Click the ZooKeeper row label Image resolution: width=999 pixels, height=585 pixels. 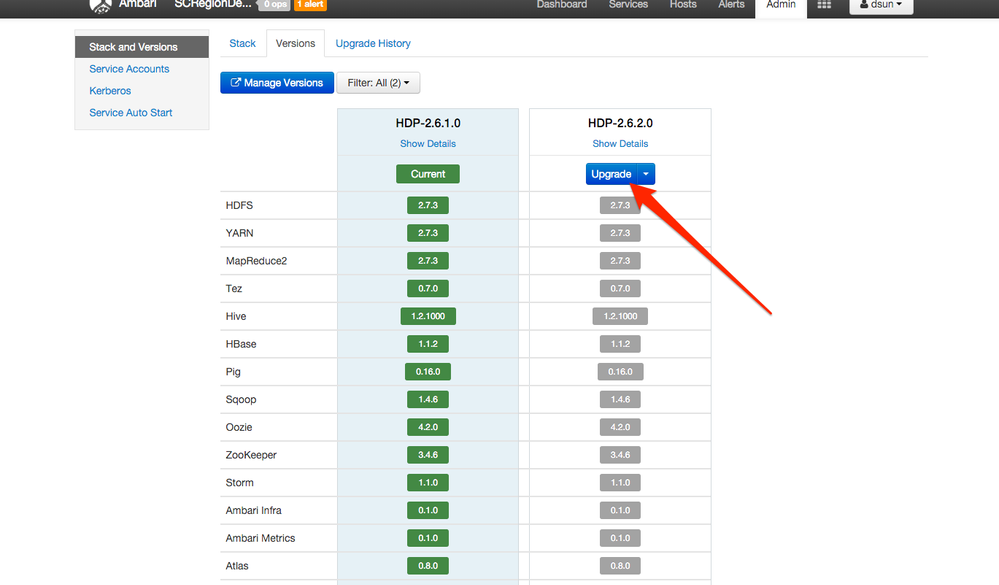tap(250, 455)
